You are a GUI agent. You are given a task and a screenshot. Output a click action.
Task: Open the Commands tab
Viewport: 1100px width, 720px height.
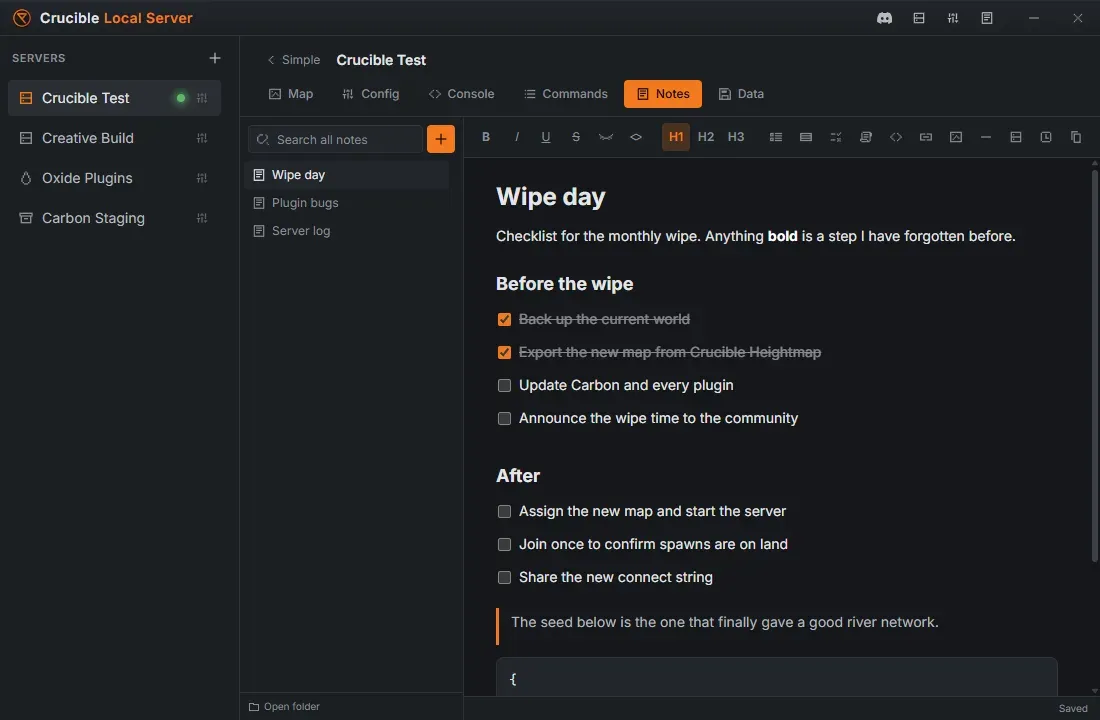566,94
